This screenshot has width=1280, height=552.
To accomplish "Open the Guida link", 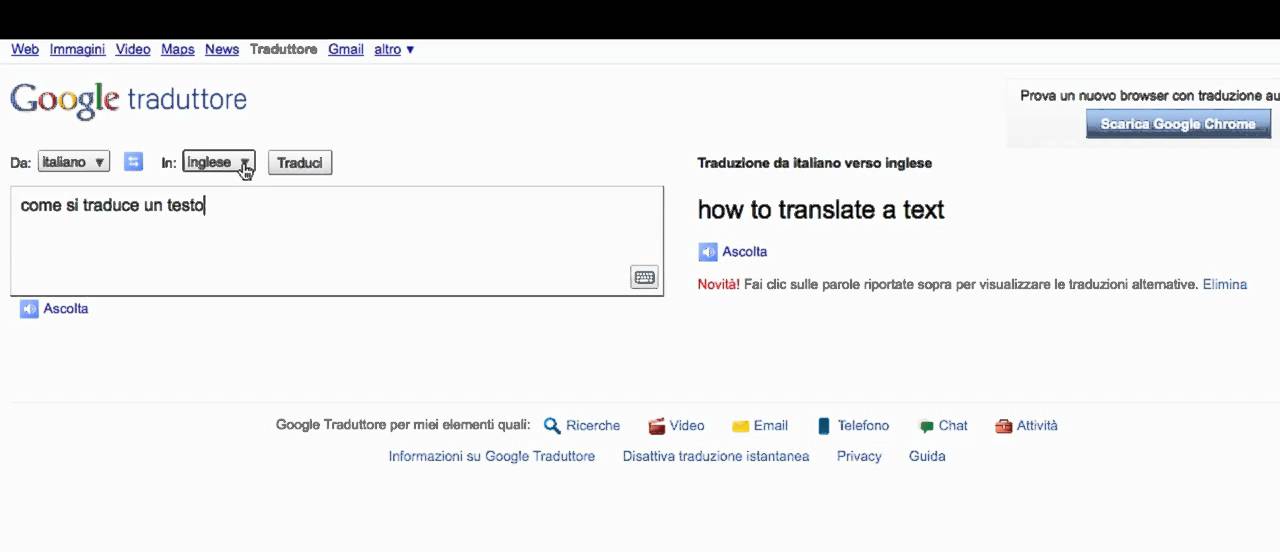I will pyautogui.click(x=927, y=456).
